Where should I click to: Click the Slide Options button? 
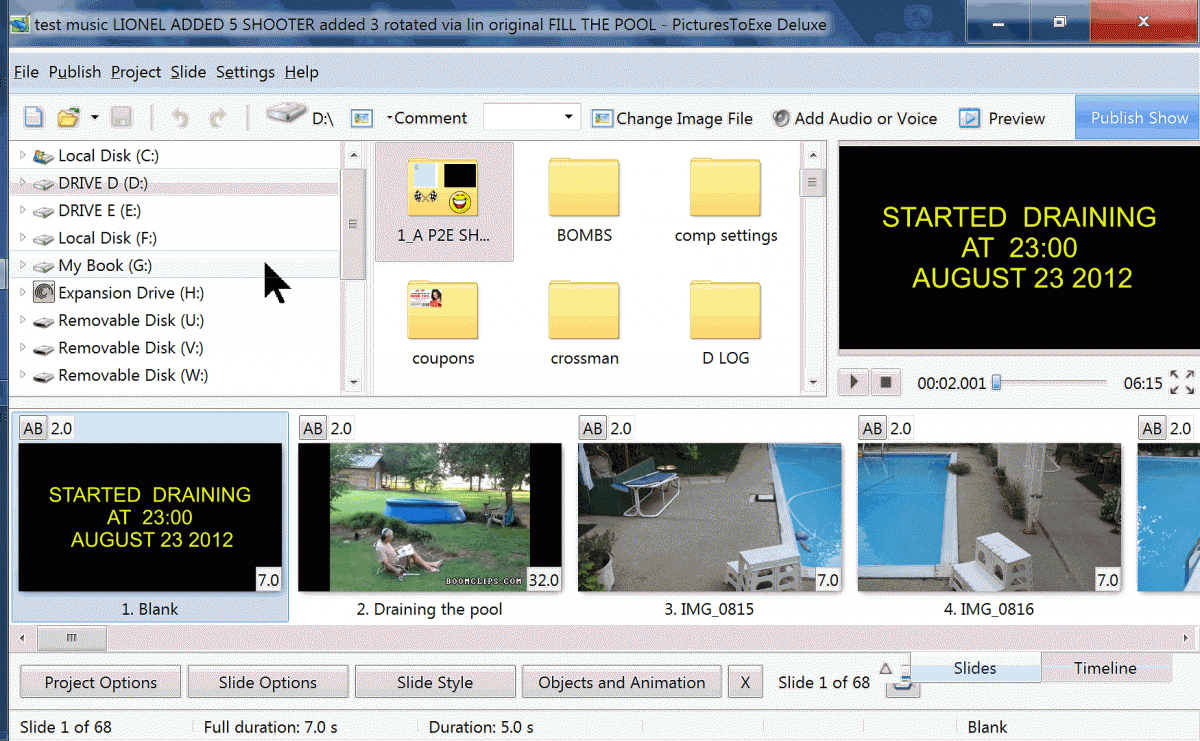point(268,682)
